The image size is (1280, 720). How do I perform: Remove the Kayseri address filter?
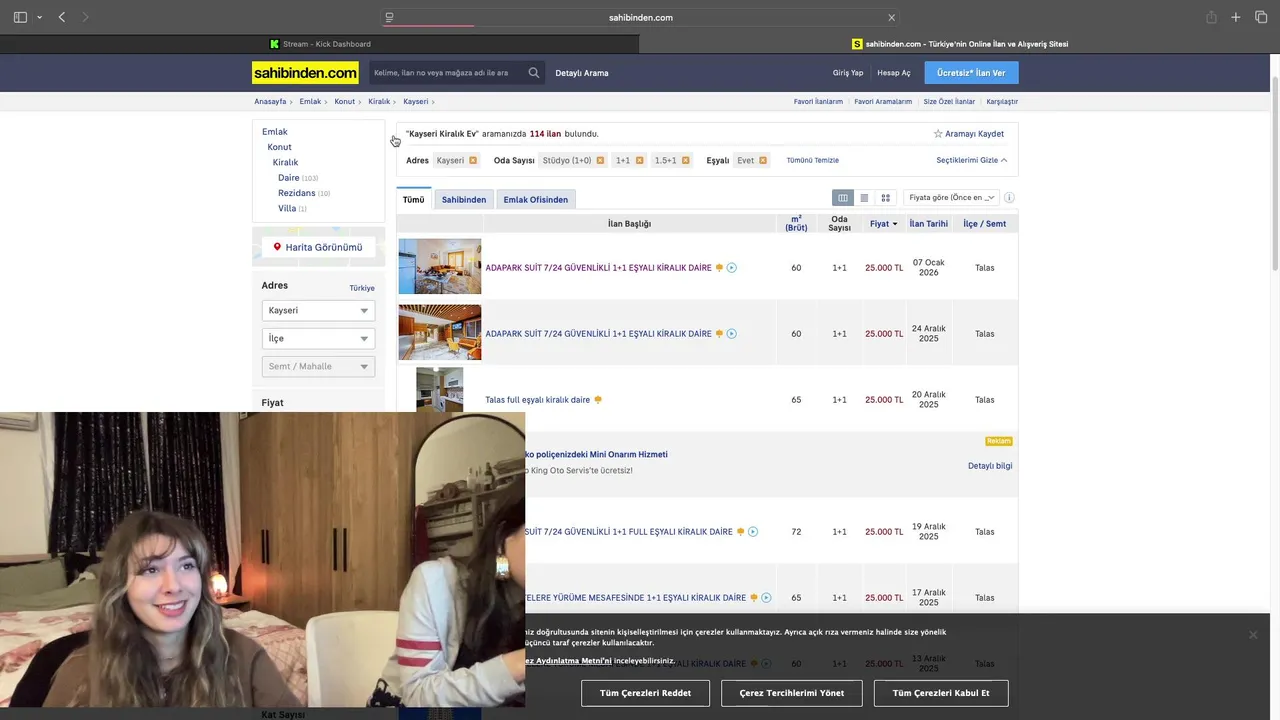[x=473, y=160]
